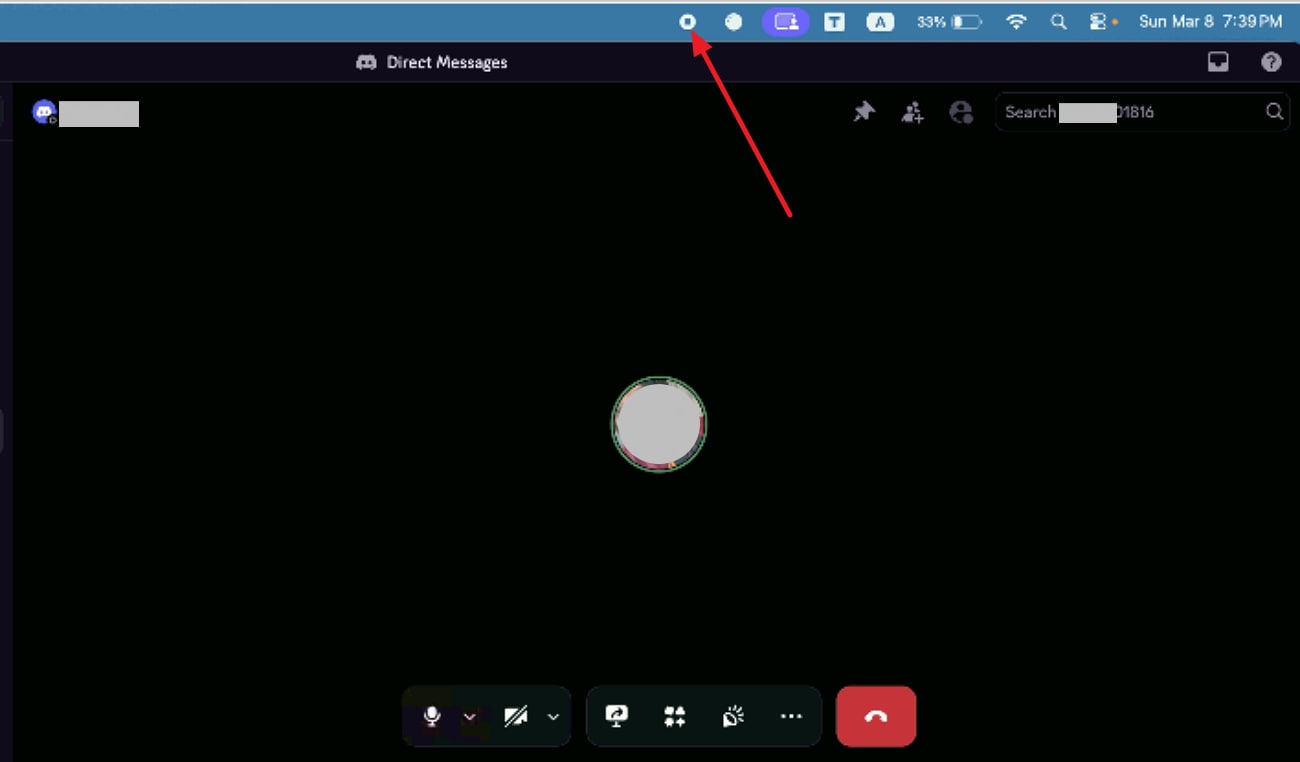Open Discord help
This screenshot has height=762, width=1300.
(1270, 61)
